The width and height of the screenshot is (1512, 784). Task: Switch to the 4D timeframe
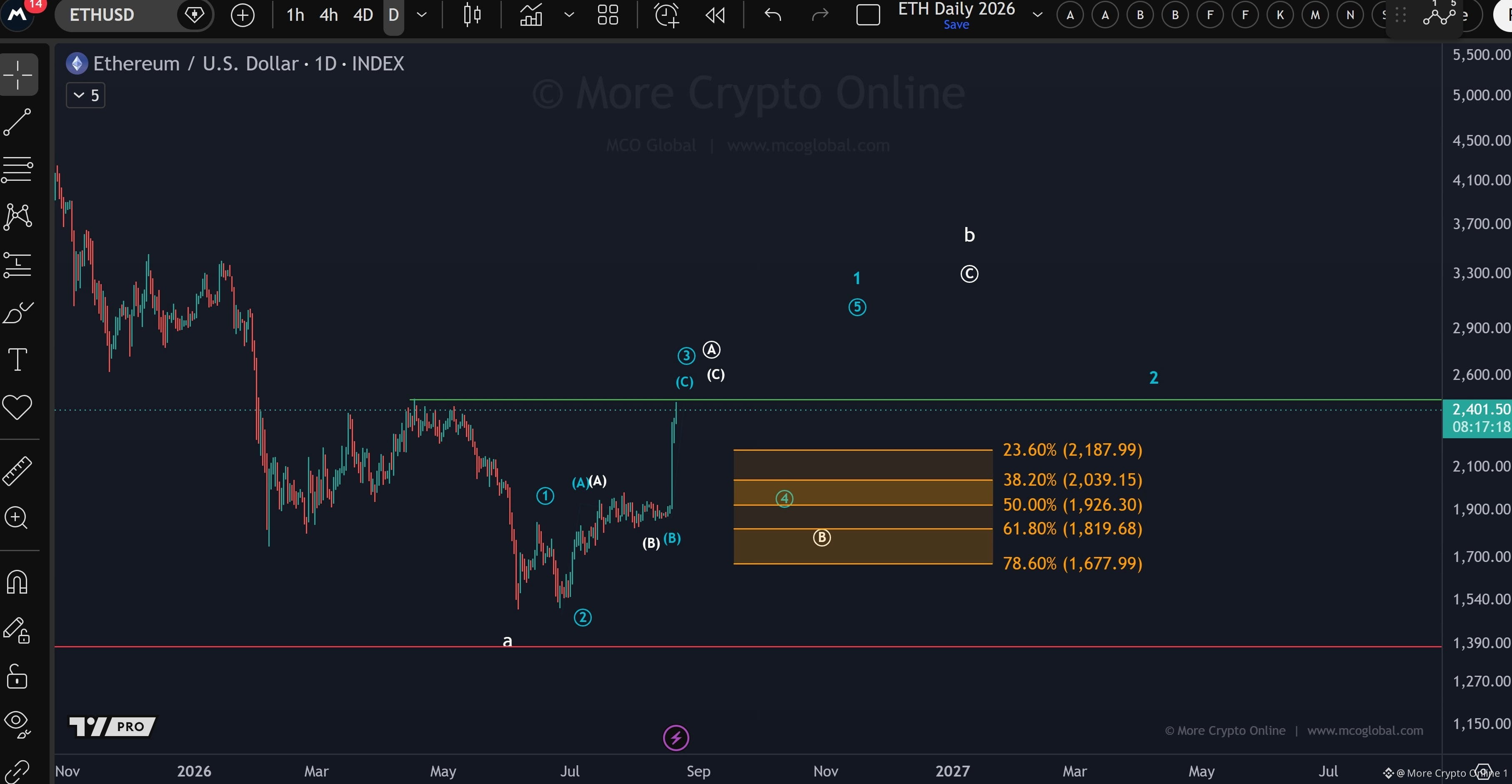(363, 15)
